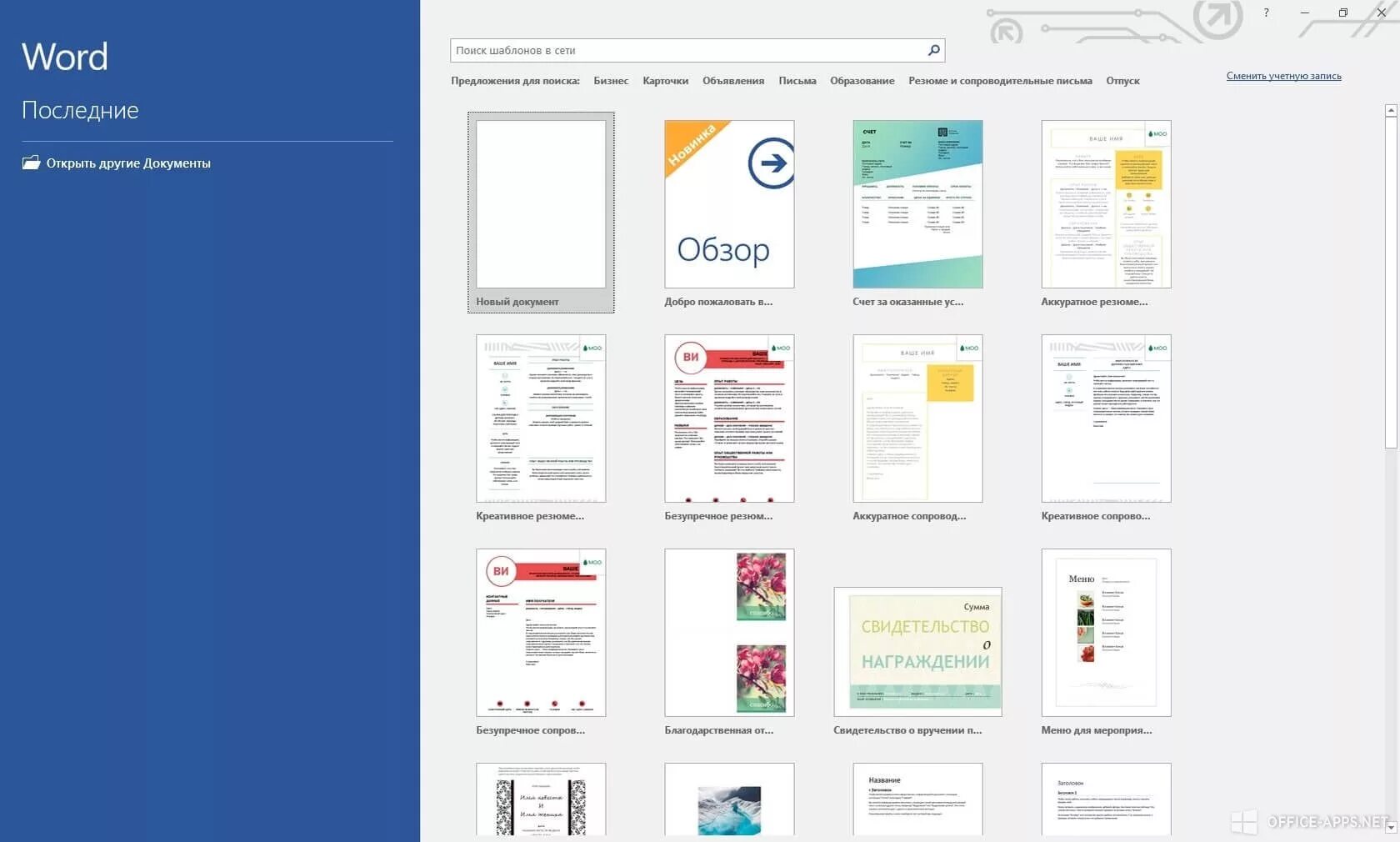Viewport: 1400px width, 842px height.
Task: Select Резюме и сопроводительные письма suggestion
Action: 1000,81
